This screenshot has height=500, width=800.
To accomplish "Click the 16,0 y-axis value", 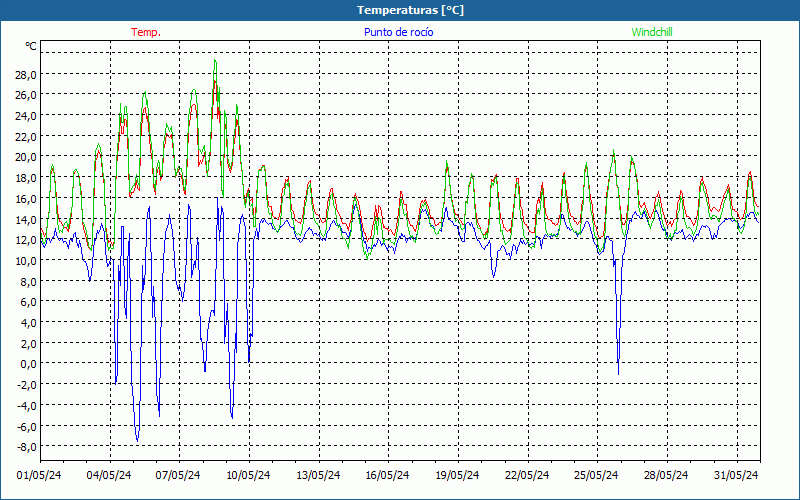I will pos(26,198).
